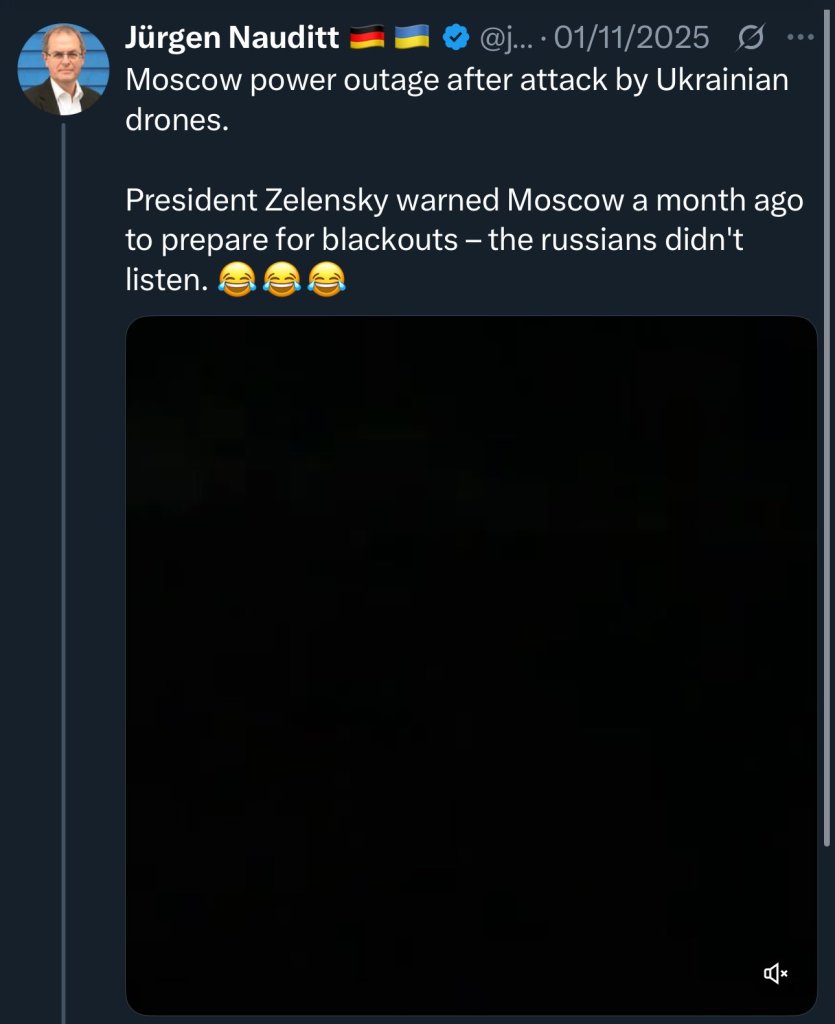Viewport: 835px width, 1024px height.
Task: Unmute the video with the speaker icon
Action: [776, 973]
